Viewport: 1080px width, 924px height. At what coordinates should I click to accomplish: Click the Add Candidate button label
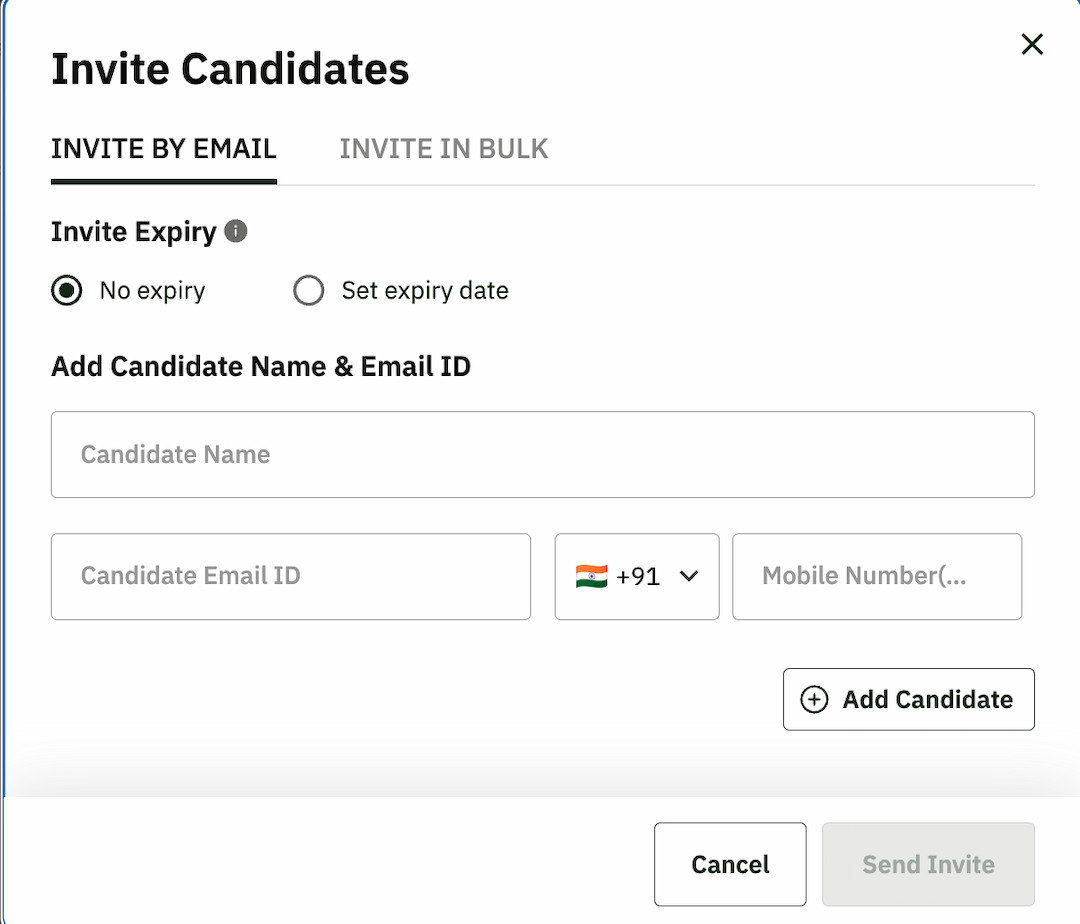click(x=927, y=700)
